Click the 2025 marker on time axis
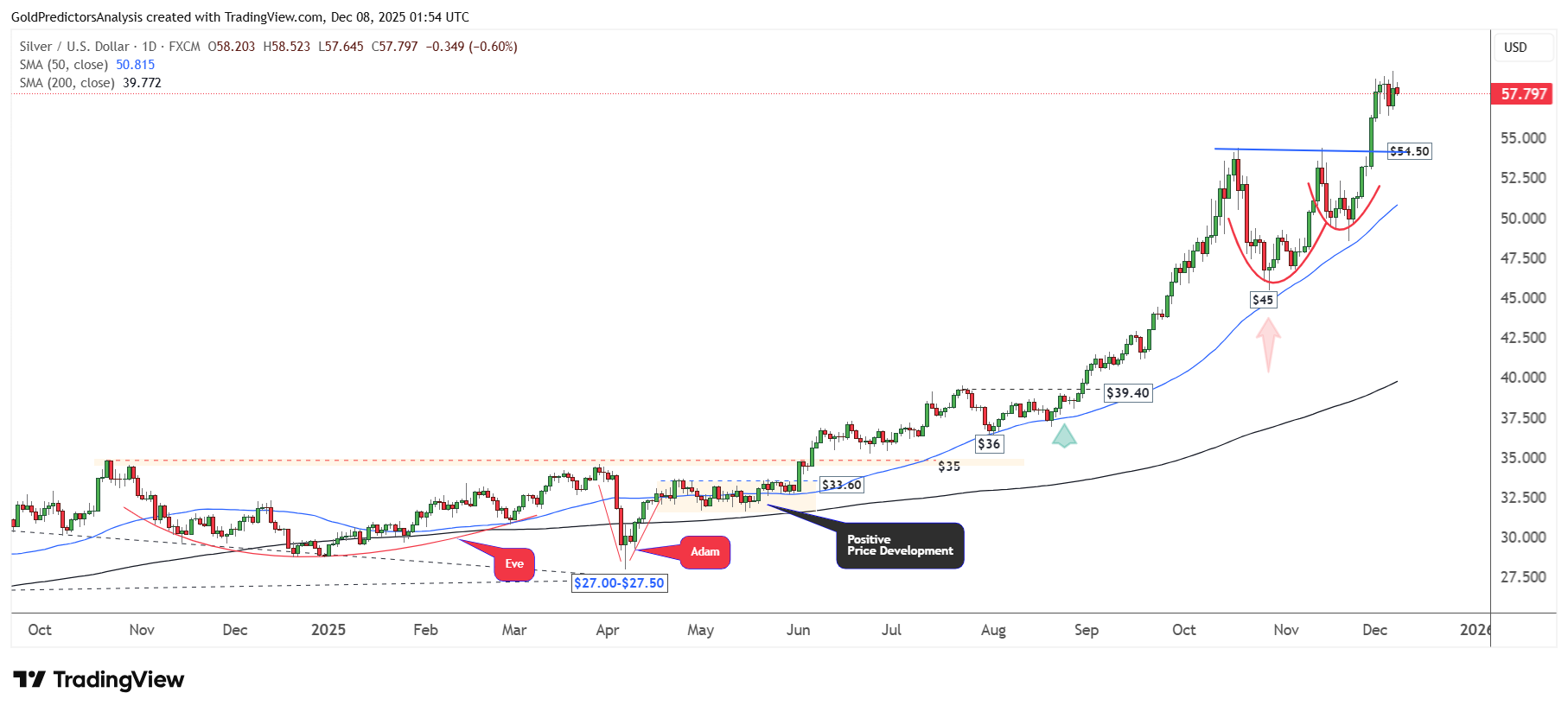Viewport: 1568px width, 712px height. click(328, 630)
